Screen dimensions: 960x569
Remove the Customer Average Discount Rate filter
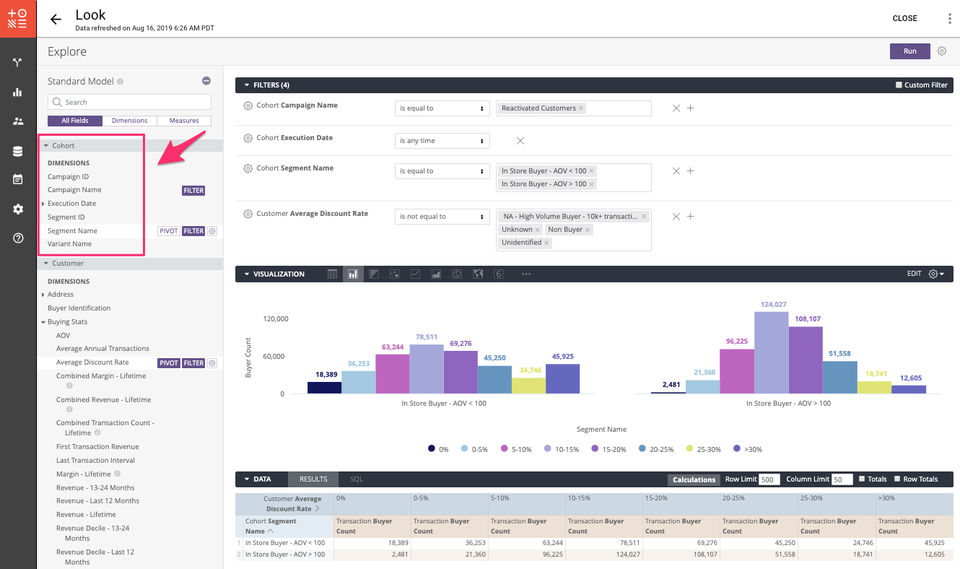click(676, 216)
